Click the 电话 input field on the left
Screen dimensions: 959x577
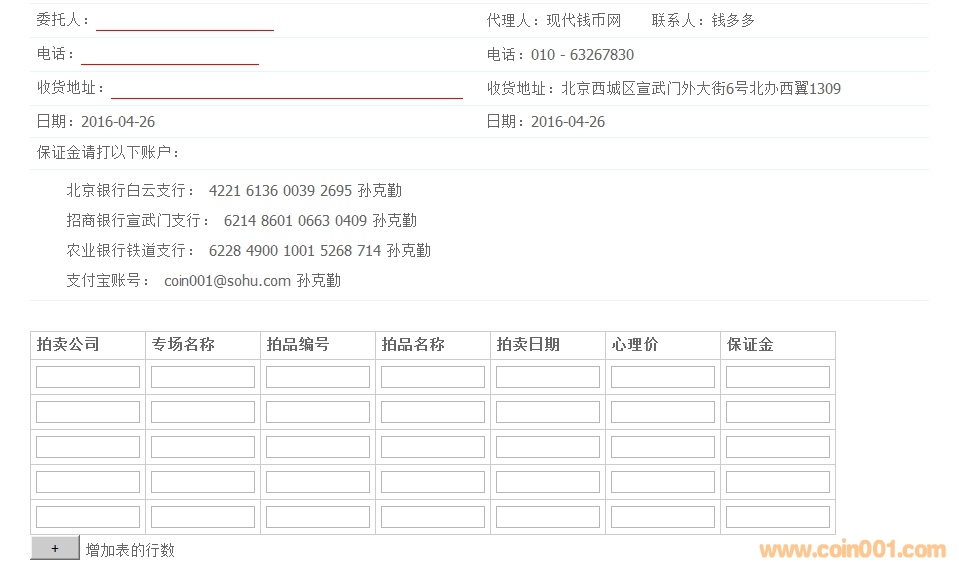[x=170, y=55]
